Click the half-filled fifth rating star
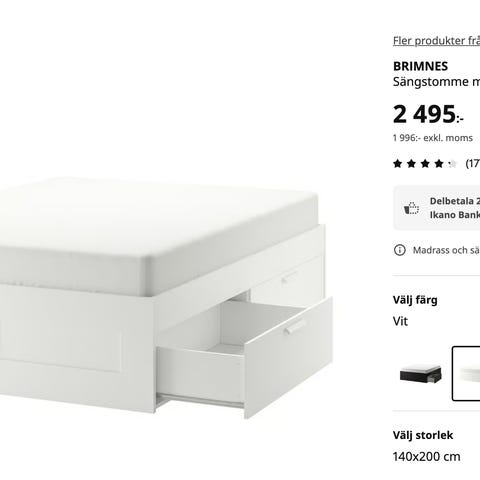This screenshot has width=480, height=480. [x=452, y=164]
